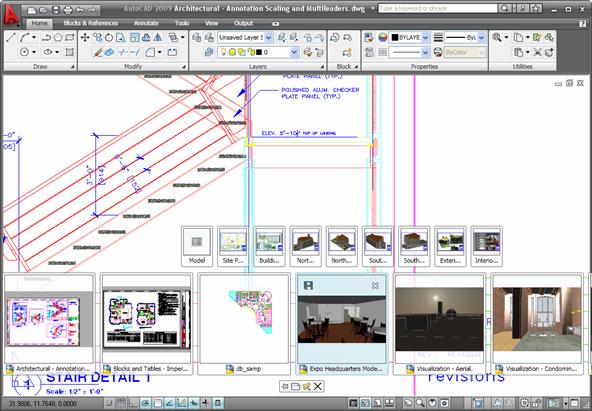Select the Rotate tool in Modify panel
The image size is (592, 411).
point(109,37)
